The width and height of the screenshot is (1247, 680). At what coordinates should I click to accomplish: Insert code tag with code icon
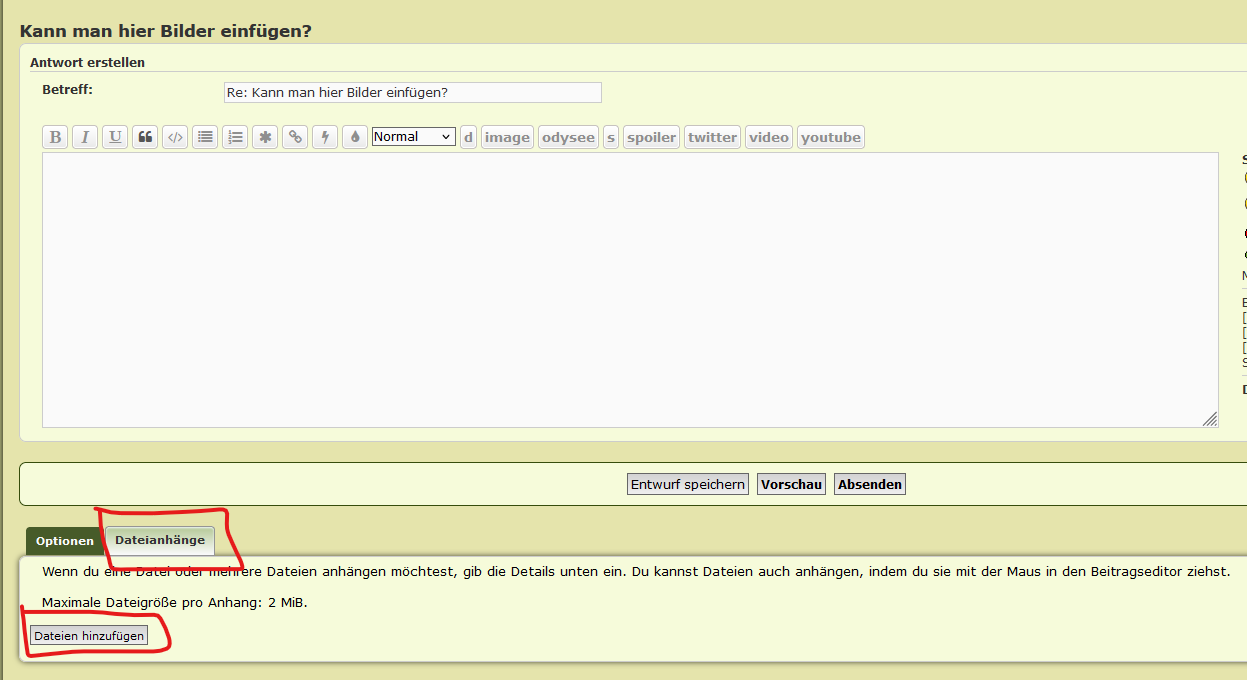175,137
